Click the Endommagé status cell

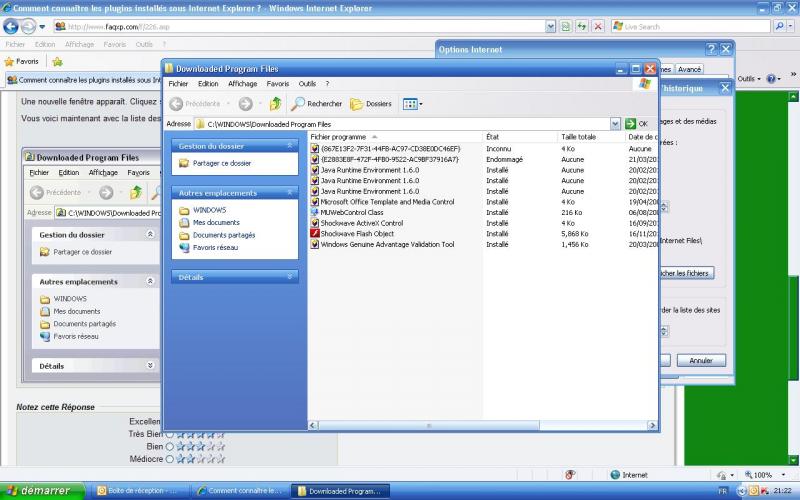tap(504, 159)
